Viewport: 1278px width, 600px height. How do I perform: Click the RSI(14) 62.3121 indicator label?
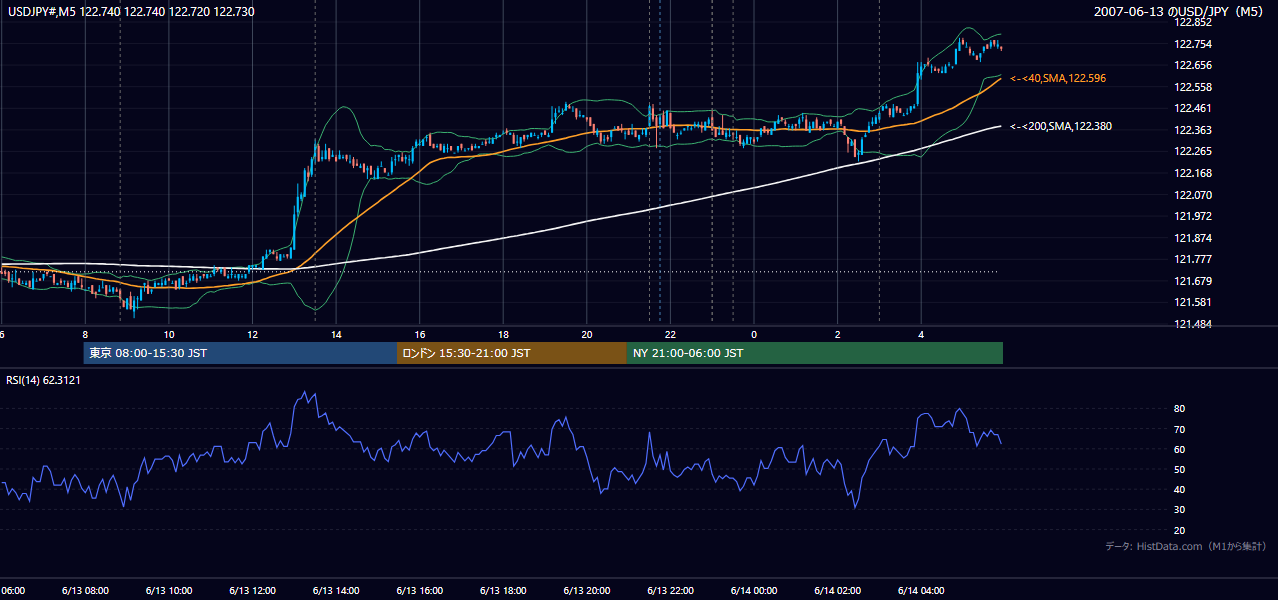point(43,380)
